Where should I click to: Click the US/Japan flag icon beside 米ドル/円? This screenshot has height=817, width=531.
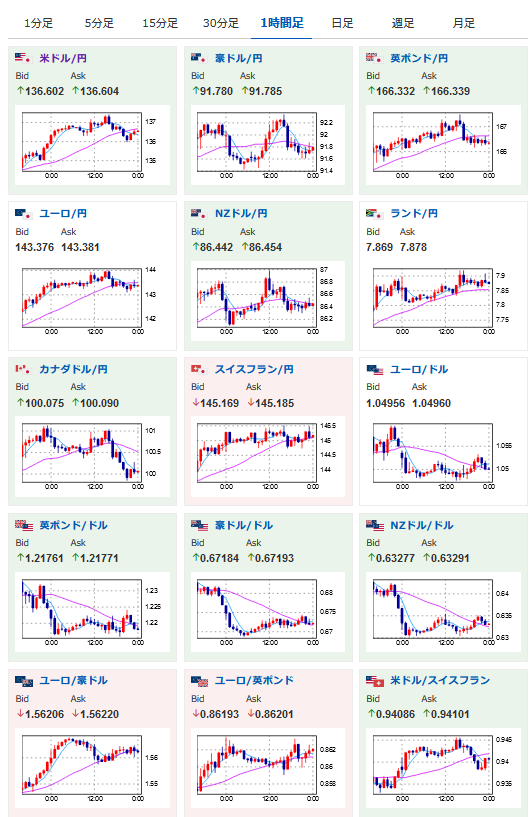pos(22,57)
